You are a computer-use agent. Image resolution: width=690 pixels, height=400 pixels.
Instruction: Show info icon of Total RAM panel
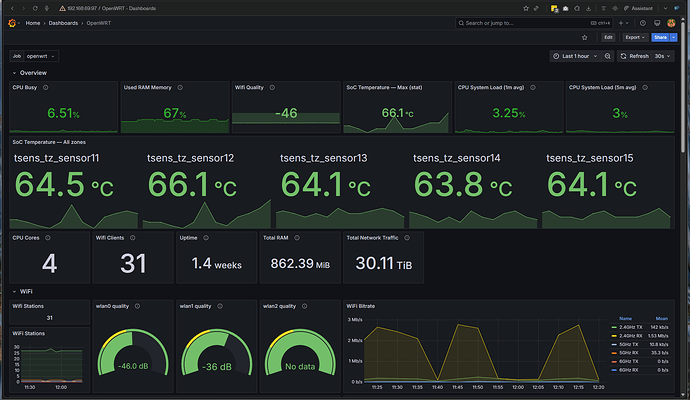point(297,238)
